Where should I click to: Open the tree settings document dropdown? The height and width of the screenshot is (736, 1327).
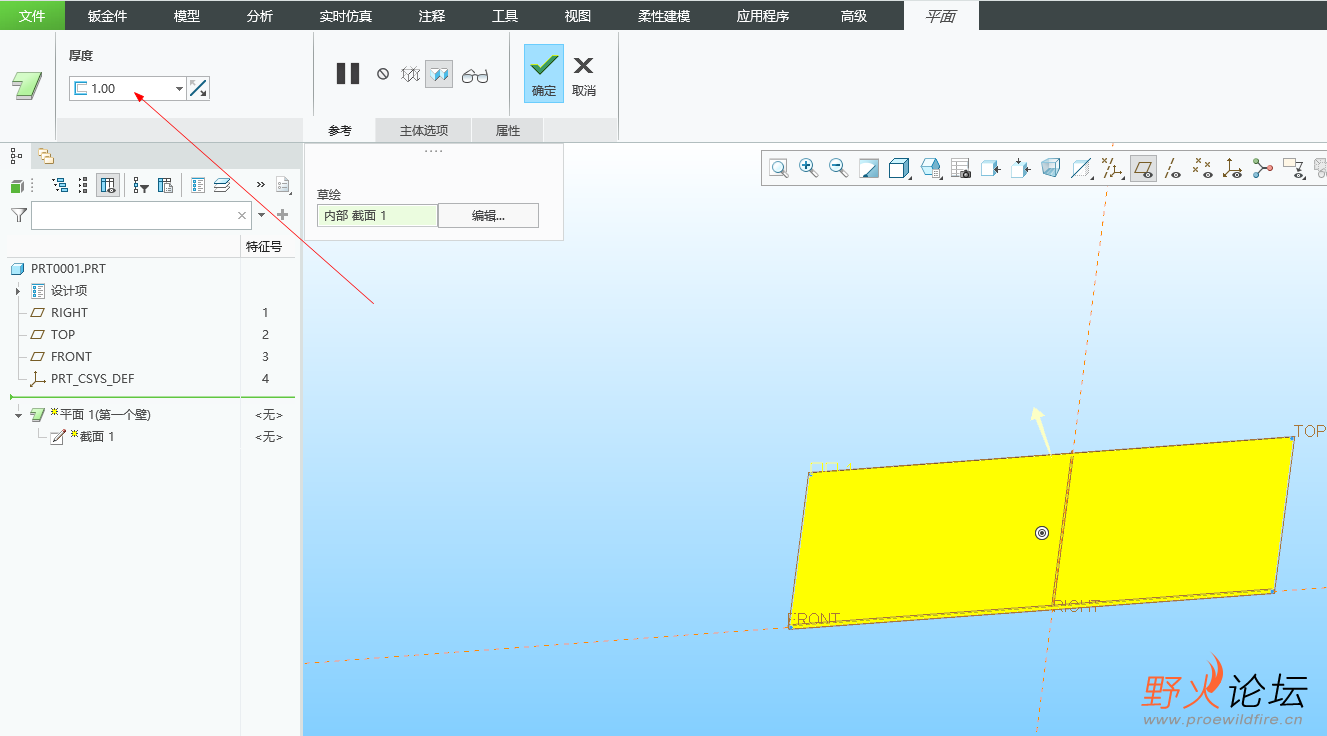pyautogui.click(x=283, y=185)
